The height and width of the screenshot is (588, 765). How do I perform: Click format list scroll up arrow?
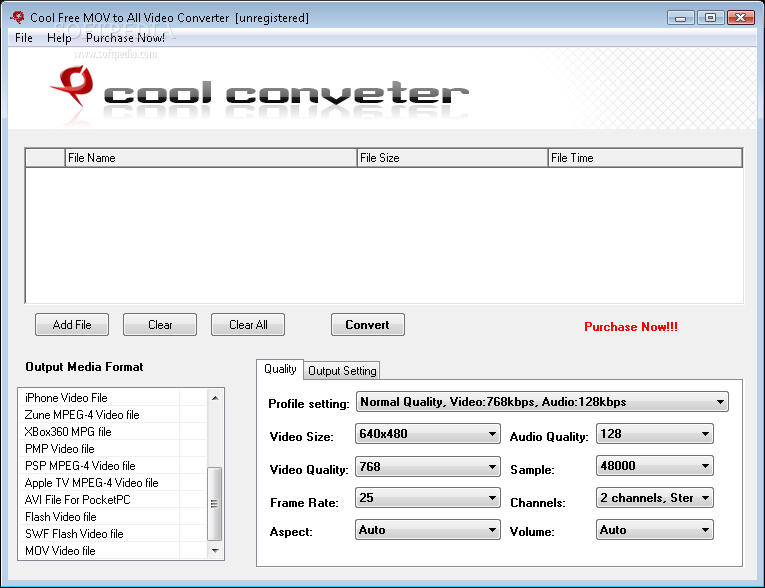215,398
